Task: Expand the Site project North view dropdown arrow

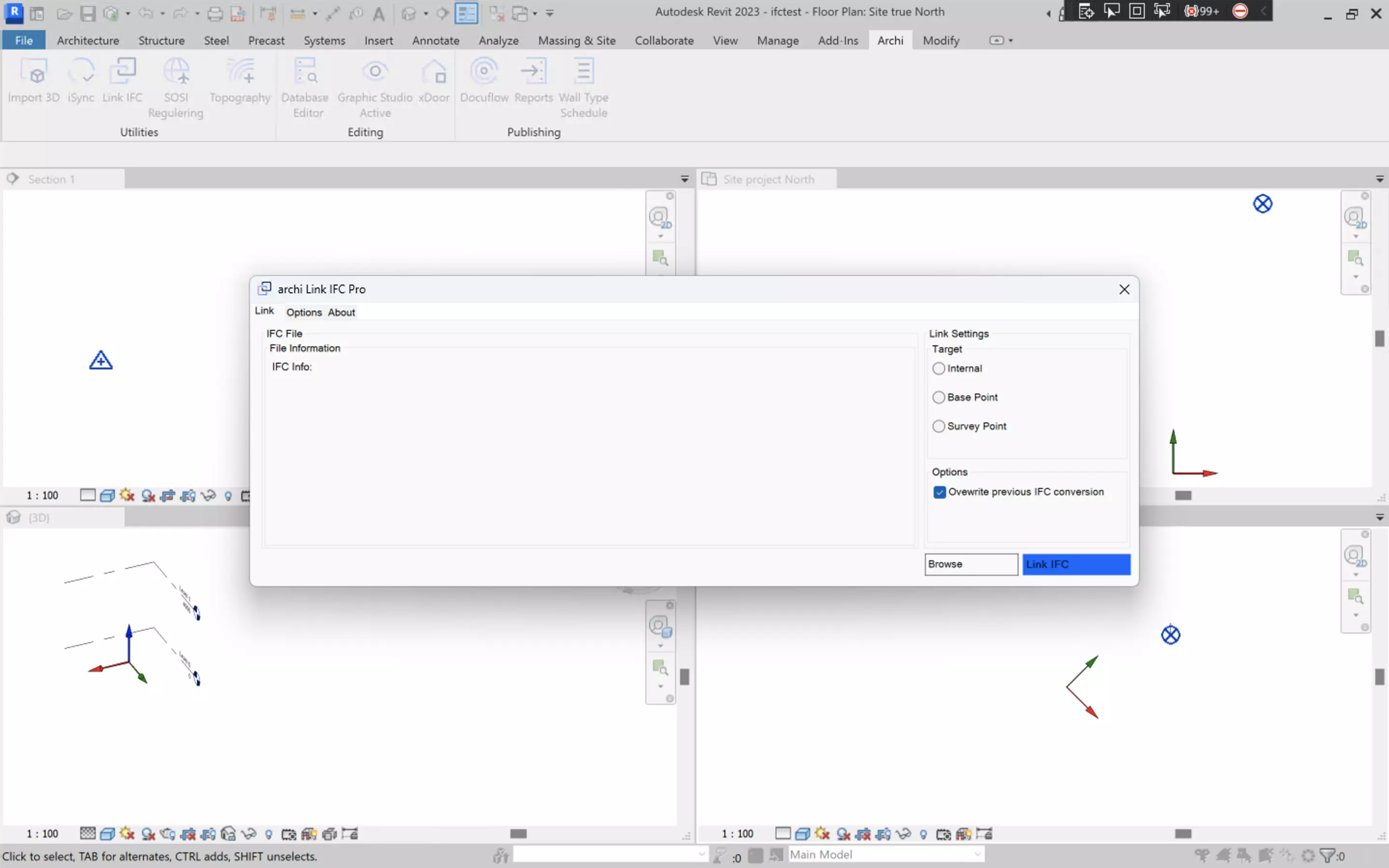Action: point(1380,179)
